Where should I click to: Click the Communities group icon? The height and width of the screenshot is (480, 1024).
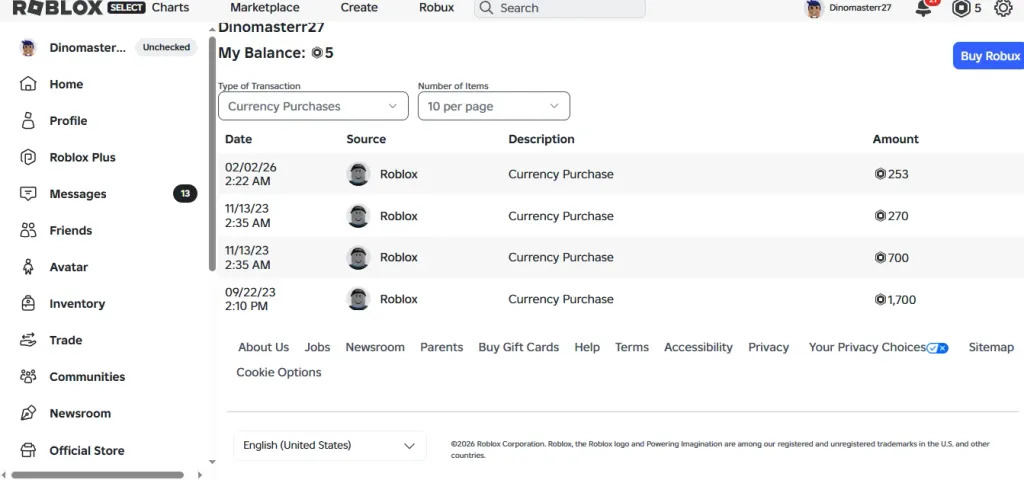pos(28,377)
